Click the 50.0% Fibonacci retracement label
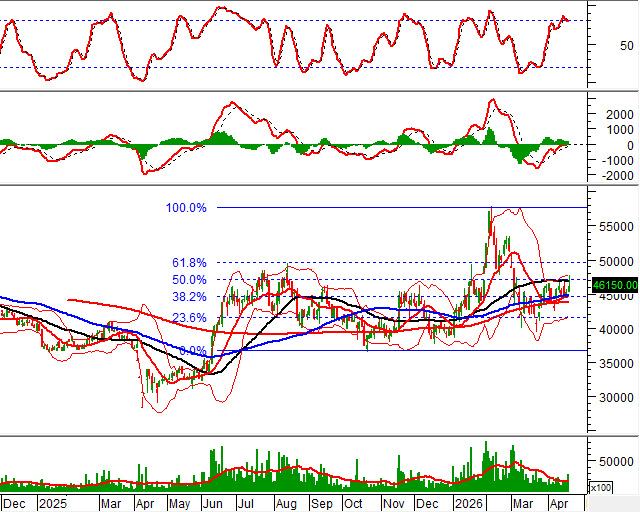 (189, 280)
